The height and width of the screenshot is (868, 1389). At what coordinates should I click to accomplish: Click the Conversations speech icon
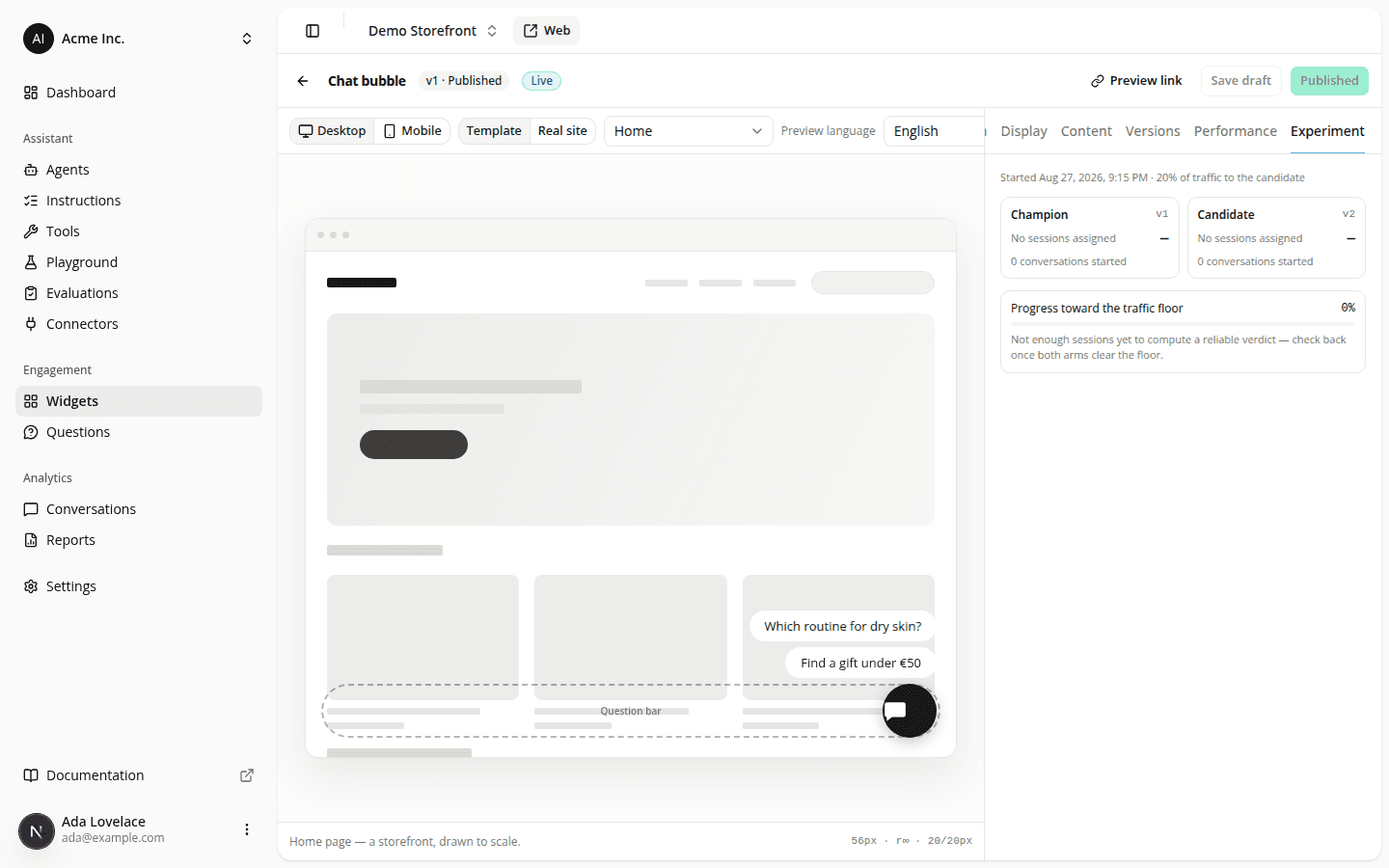(x=31, y=509)
